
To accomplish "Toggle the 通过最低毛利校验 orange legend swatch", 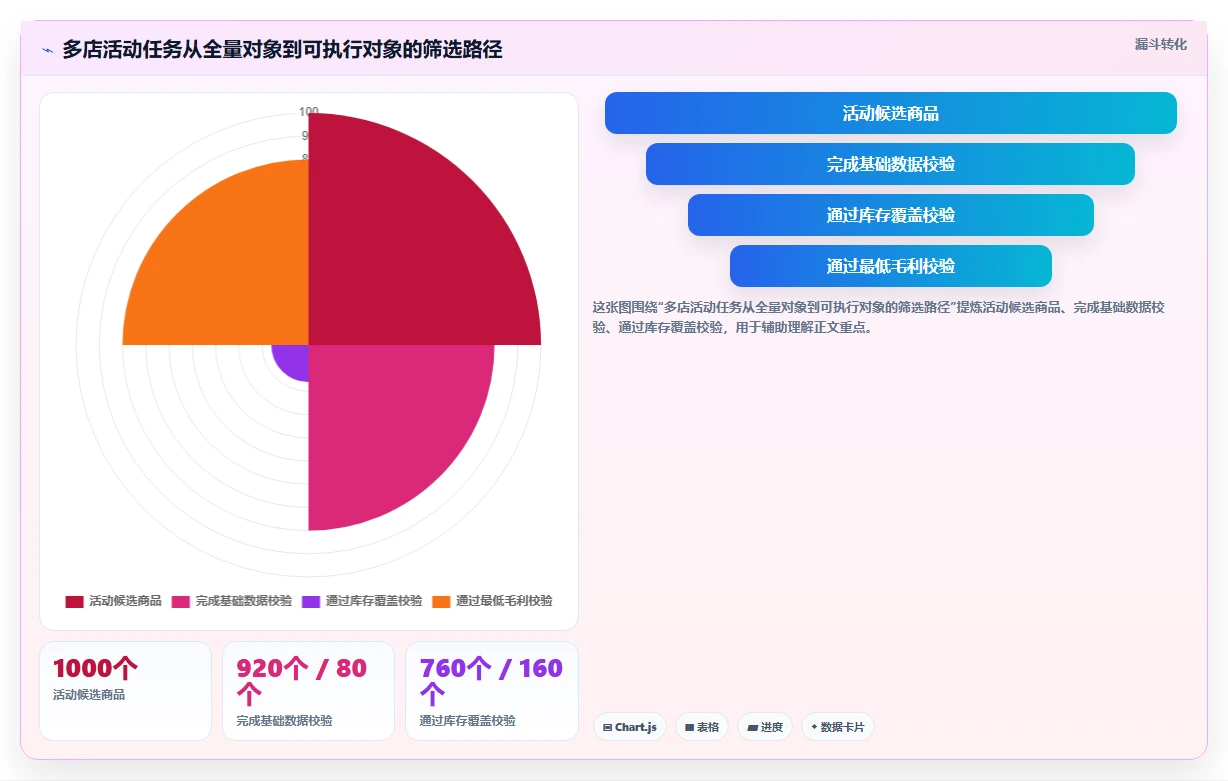I will coord(442,601).
